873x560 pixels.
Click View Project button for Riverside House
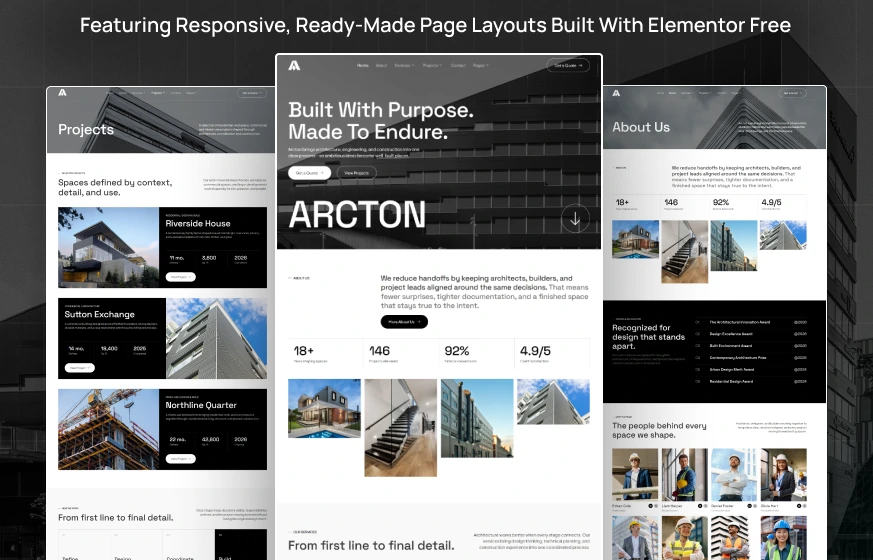(180, 277)
